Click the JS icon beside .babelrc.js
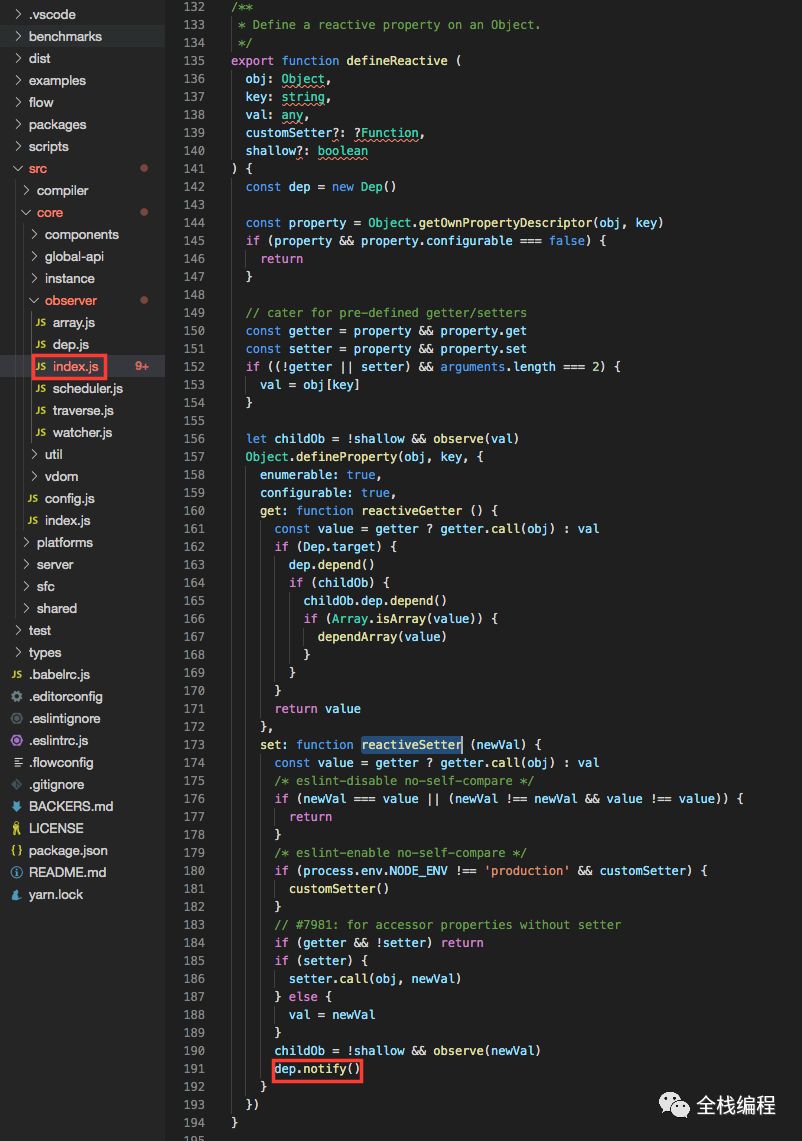This screenshot has width=802, height=1141. pos(17,675)
